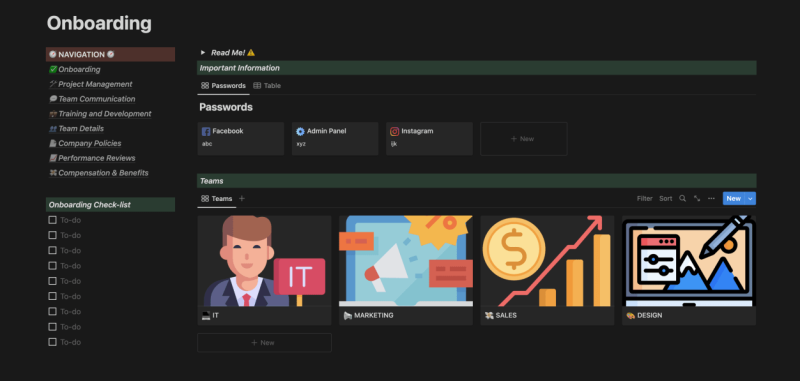This screenshot has width=800, height=381.
Task: Click the palette icon beside DESIGN label
Action: tap(631, 316)
